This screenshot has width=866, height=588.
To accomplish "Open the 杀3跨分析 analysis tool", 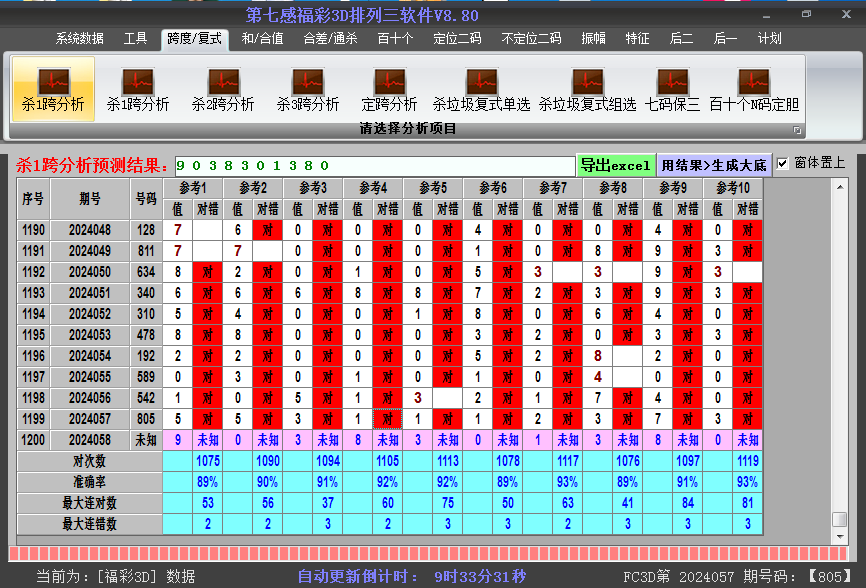I will pyautogui.click(x=308, y=89).
